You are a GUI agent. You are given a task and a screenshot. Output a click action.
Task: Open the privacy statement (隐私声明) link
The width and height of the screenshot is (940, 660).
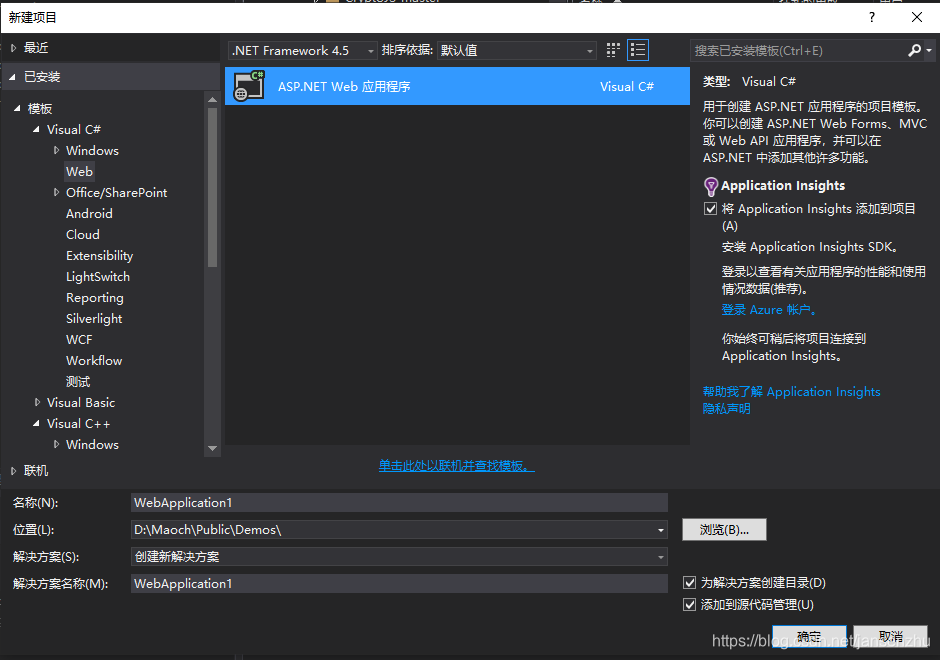pos(727,409)
